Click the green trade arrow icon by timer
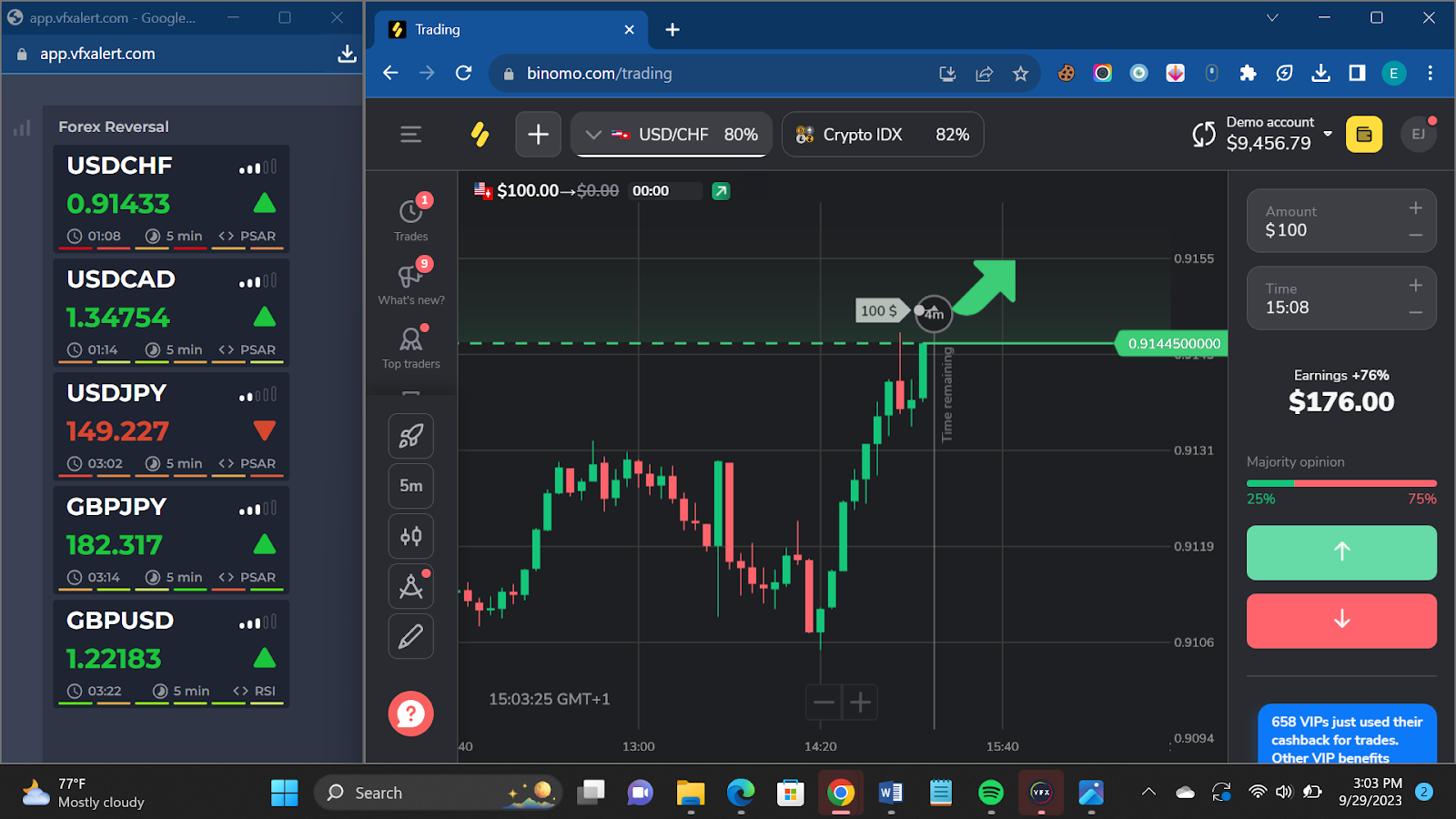Image resolution: width=1456 pixels, height=819 pixels. (721, 191)
